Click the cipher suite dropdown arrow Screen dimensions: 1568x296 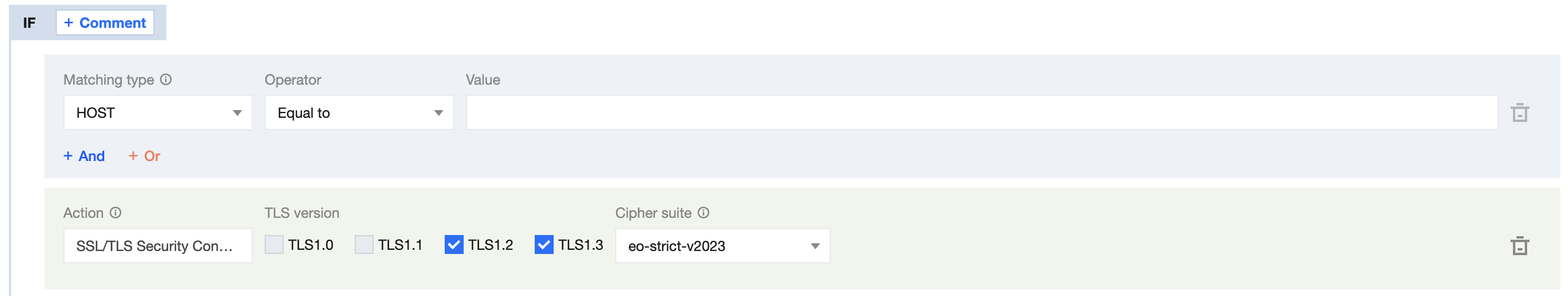click(815, 247)
